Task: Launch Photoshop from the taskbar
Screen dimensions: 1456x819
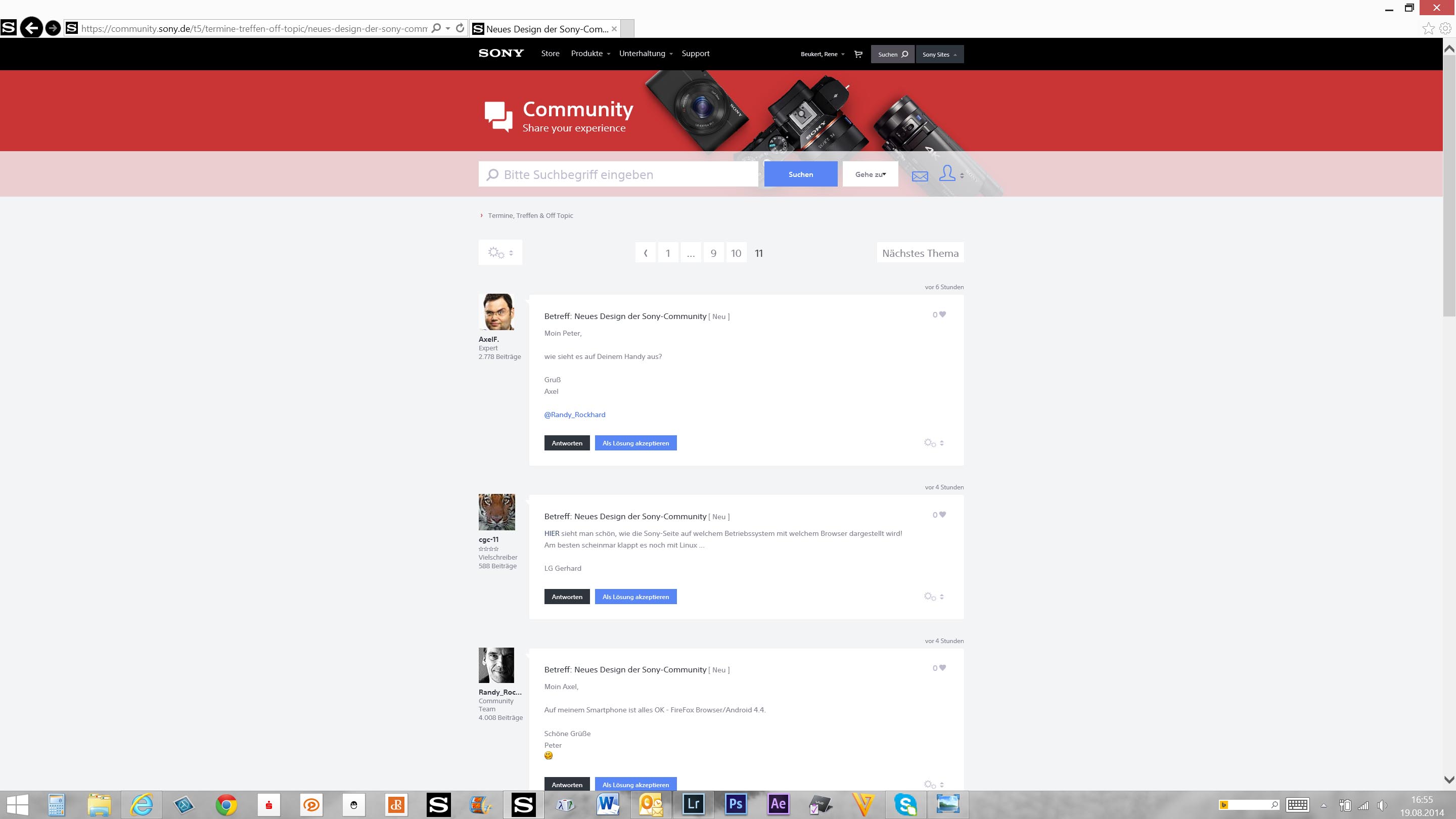Action: (736, 804)
